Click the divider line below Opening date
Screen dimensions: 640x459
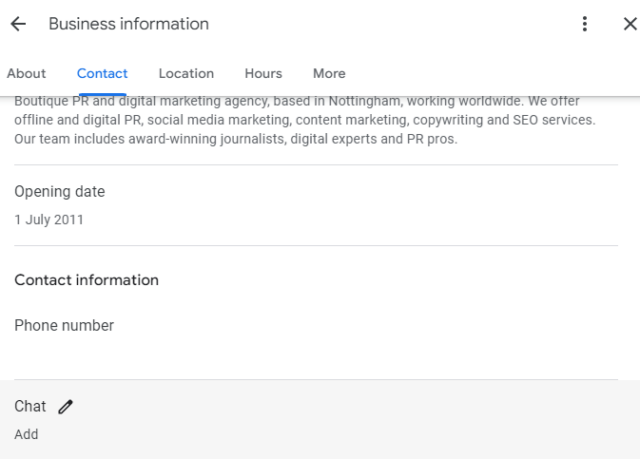pyautogui.click(x=316, y=246)
